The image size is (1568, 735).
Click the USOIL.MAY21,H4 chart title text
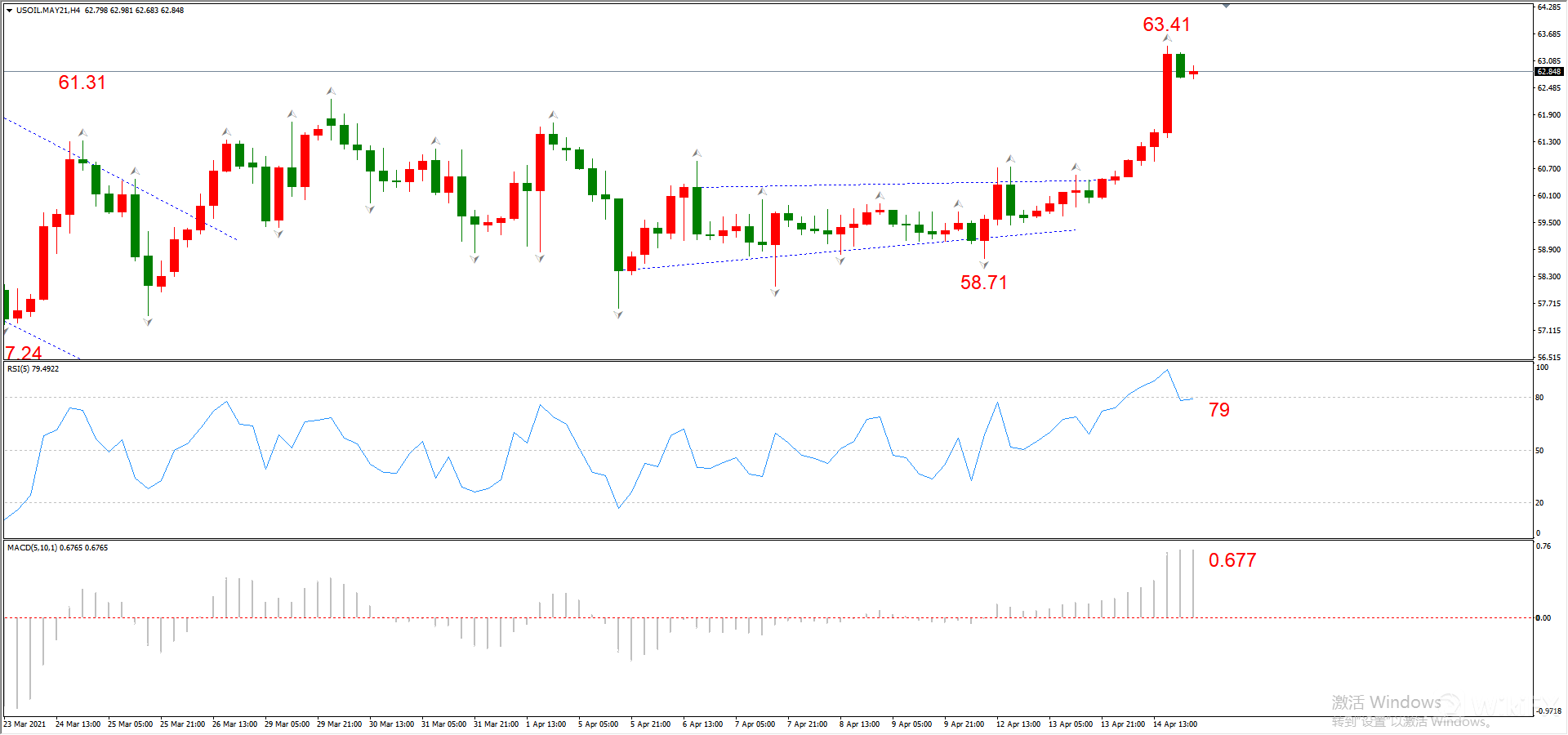click(x=47, y=11)
